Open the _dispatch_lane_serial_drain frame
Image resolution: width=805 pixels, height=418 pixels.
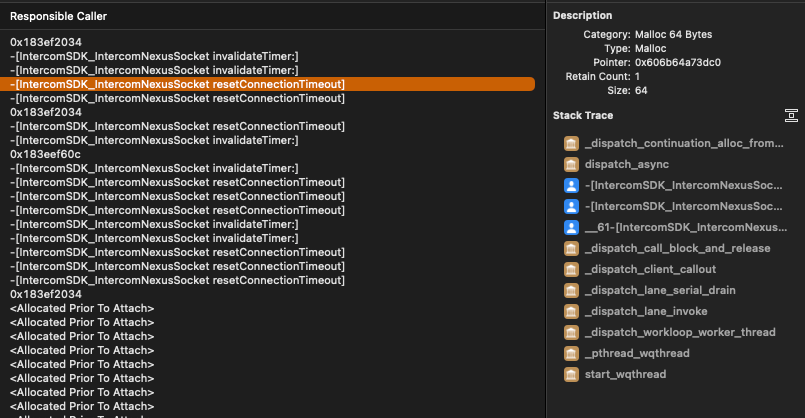tap(660, 291)
